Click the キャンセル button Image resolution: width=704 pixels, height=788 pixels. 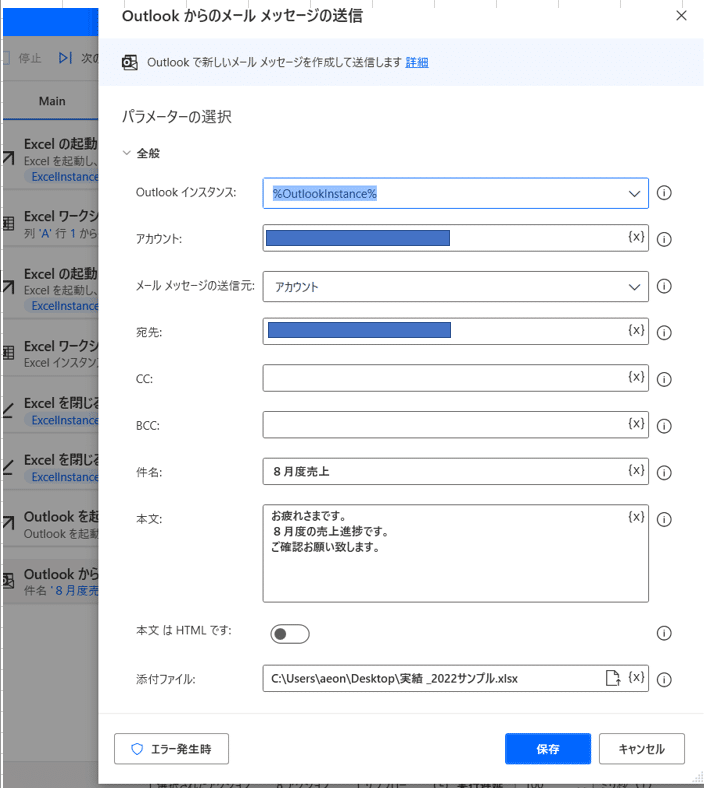coord(642,749)
